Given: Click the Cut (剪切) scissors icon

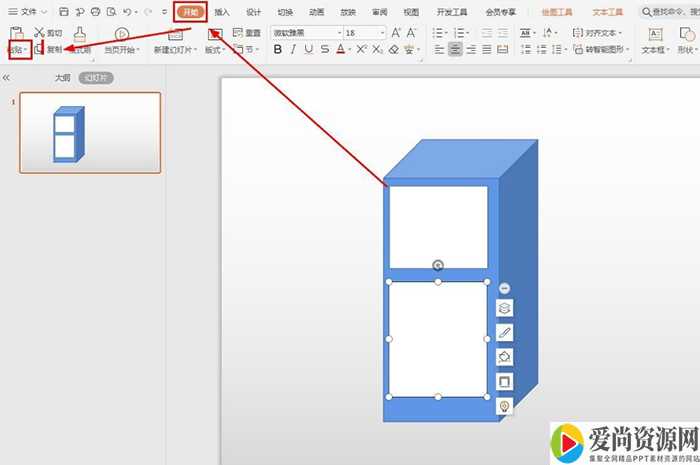Looking at the screenshot, I should [x=39, y=32].
